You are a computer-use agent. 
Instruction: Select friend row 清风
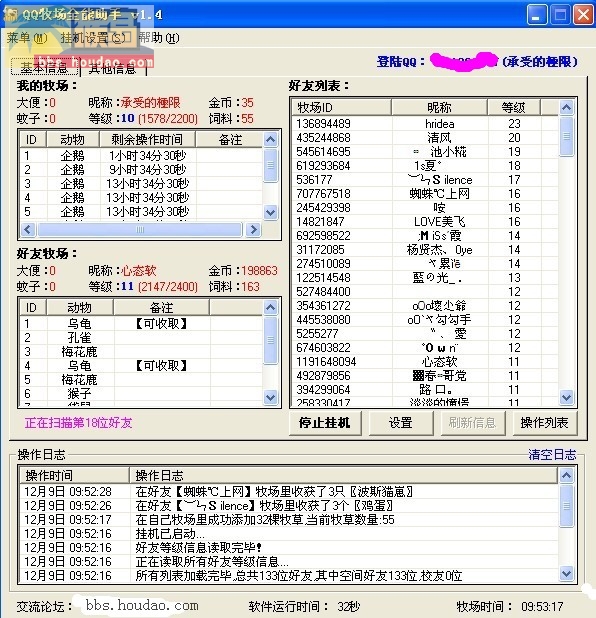425,138
